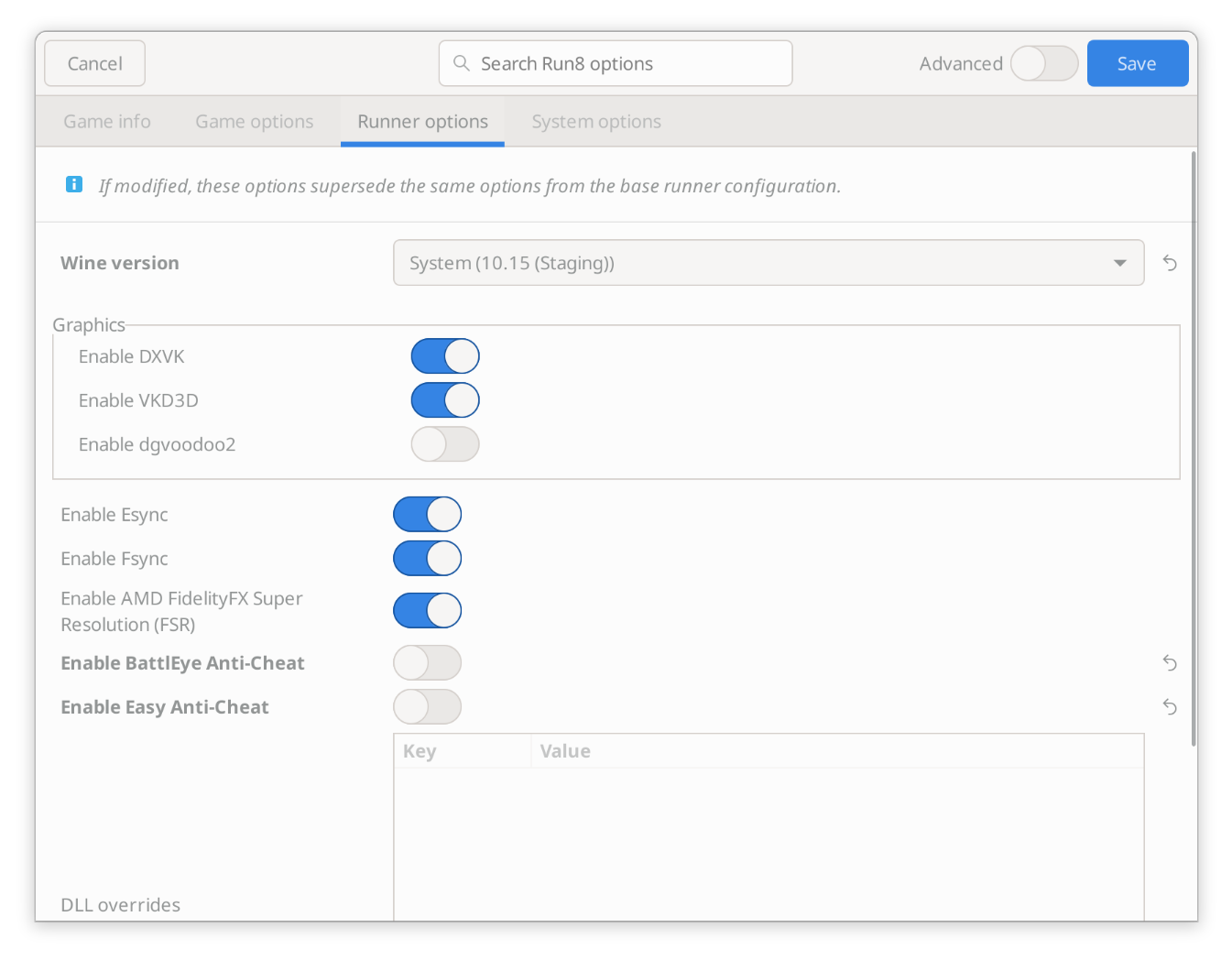This screenshot has width=1232, height=960.
Task: Turn off Enable Fsync
Action: click(427, 558)
